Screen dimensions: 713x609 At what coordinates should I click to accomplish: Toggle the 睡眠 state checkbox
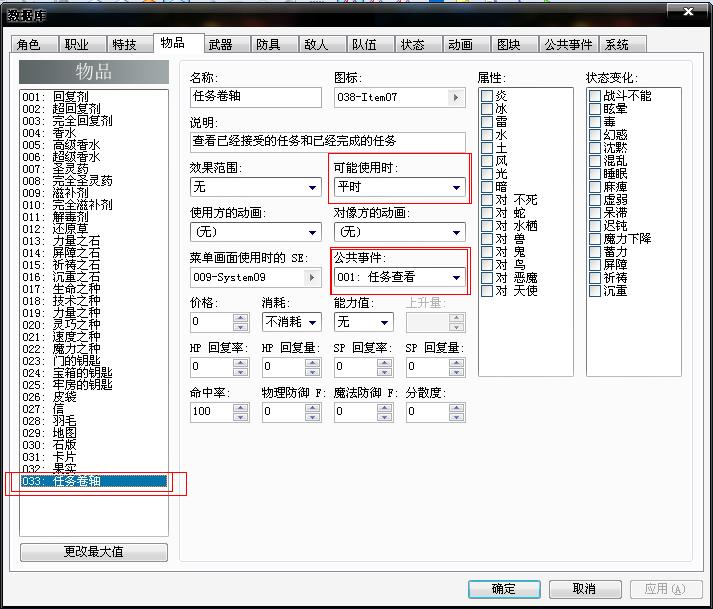(595, 174)
